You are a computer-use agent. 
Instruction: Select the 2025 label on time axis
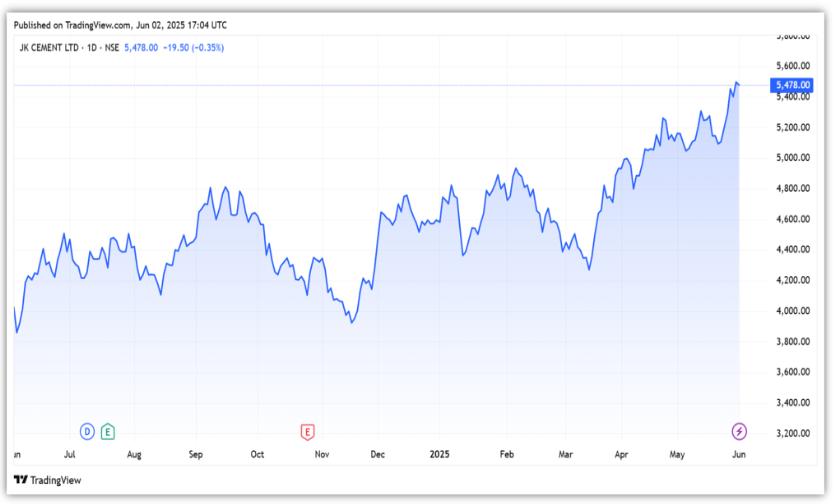(441, 454)
